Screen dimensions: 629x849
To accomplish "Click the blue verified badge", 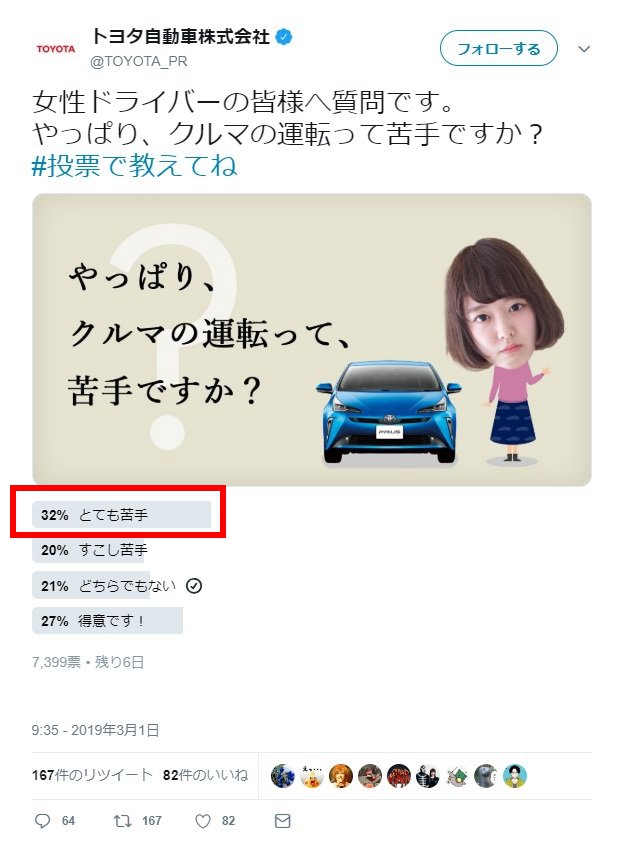I will [x=284, y=37].
